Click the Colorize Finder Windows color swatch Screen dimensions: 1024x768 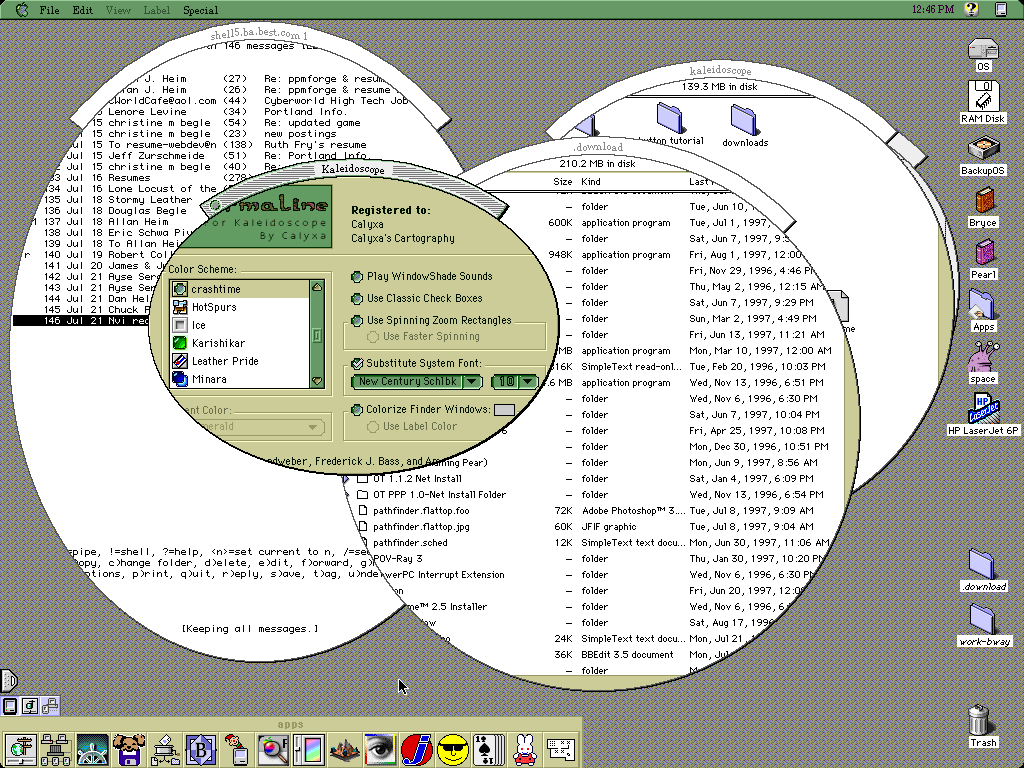(504, 409)
